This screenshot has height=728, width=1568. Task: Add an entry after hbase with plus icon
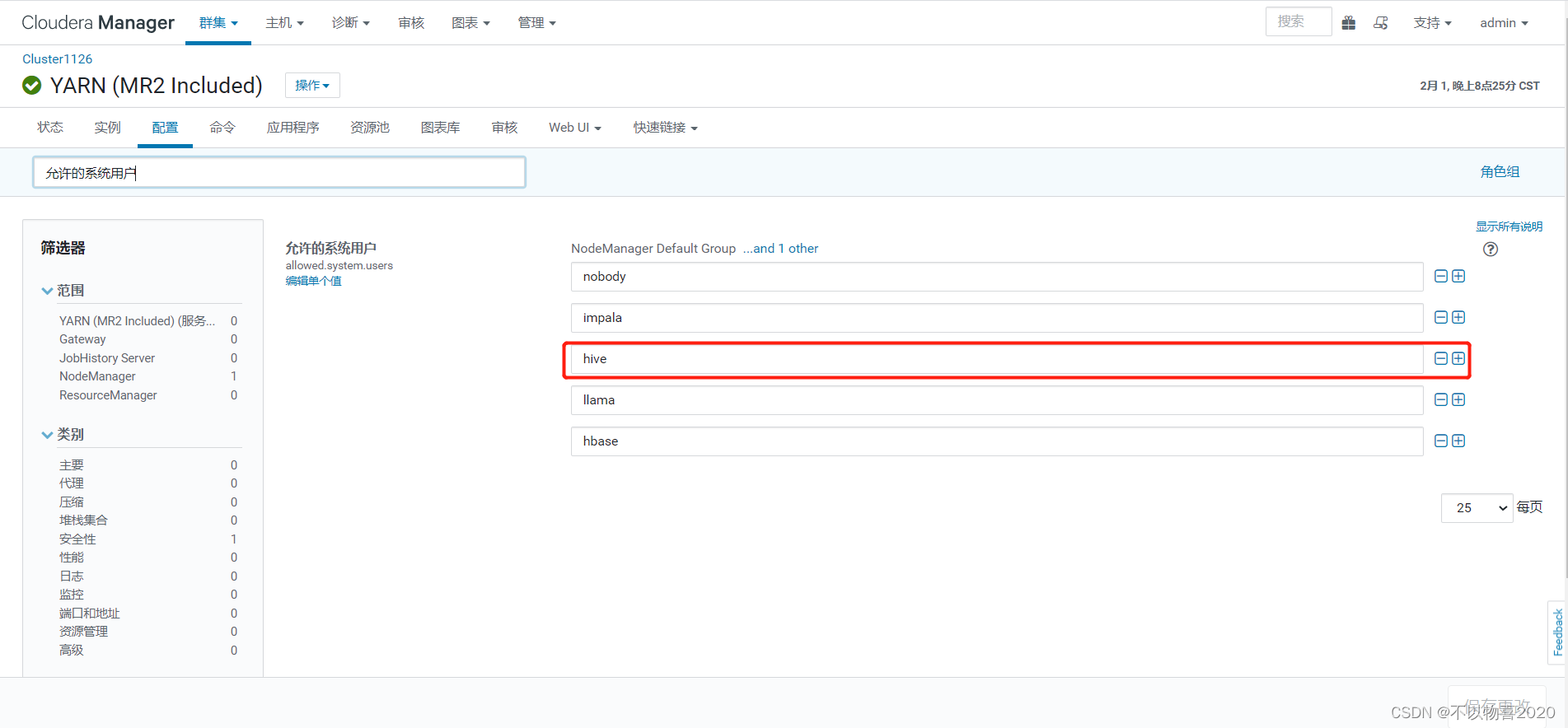point(1458,441)
